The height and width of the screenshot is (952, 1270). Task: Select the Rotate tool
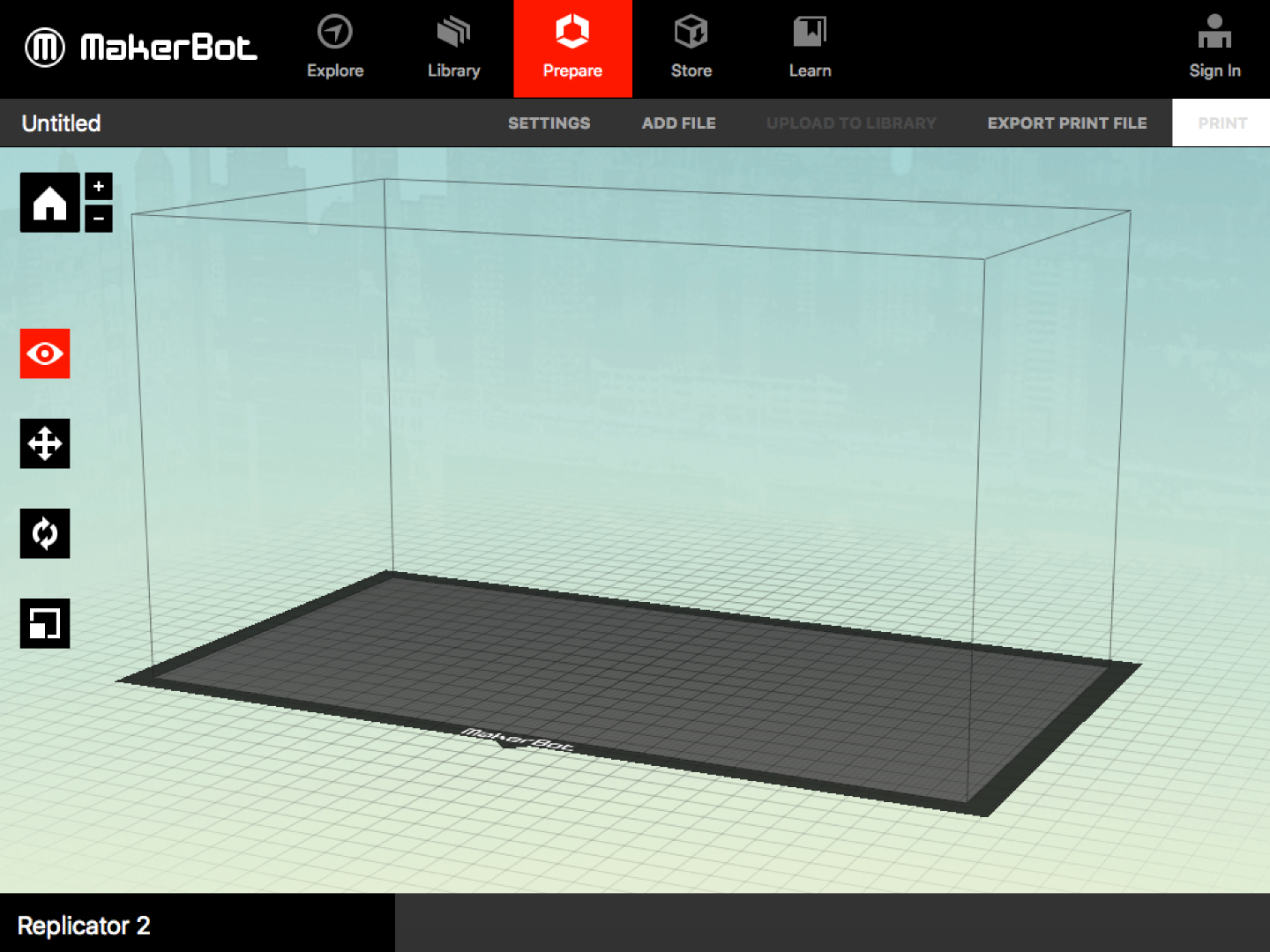[44, 534]
